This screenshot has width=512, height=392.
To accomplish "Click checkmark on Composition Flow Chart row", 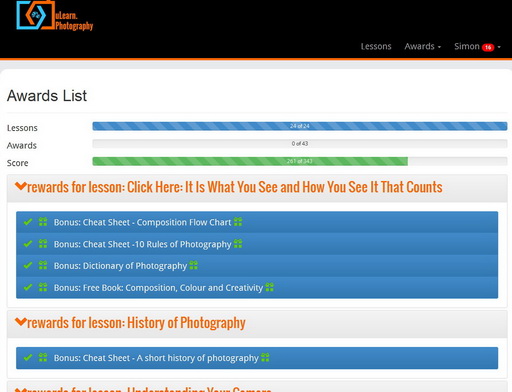I will click(x=28, y=222).
